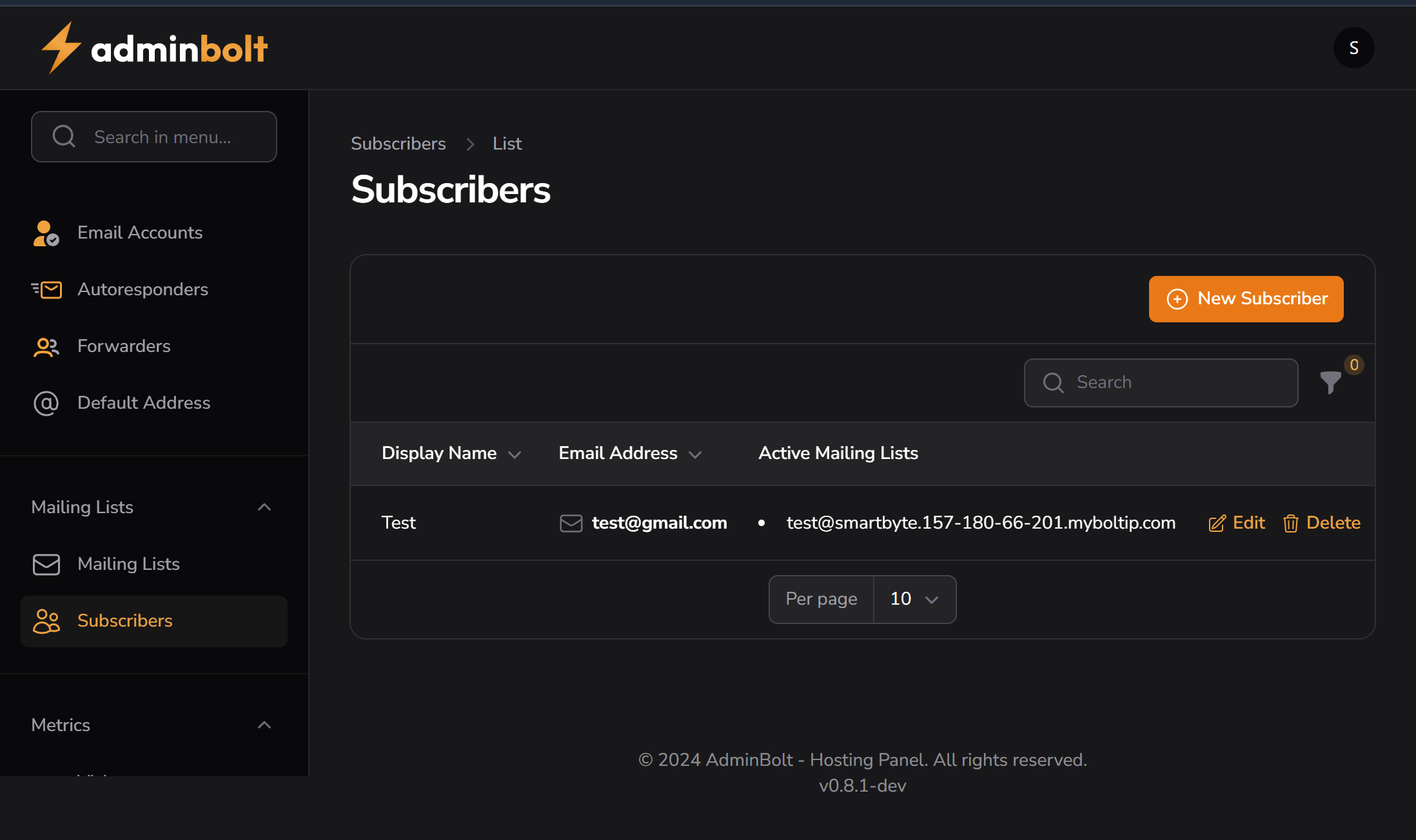Open Autoresponders via its envelope icon
1416x840 pixels.
47,289
